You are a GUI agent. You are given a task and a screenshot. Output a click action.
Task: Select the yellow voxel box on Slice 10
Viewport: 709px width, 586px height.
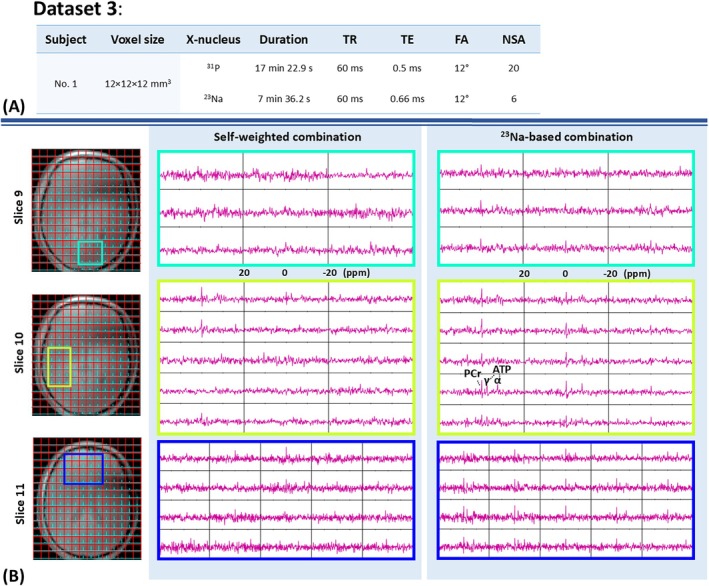(x=60, y=367)
